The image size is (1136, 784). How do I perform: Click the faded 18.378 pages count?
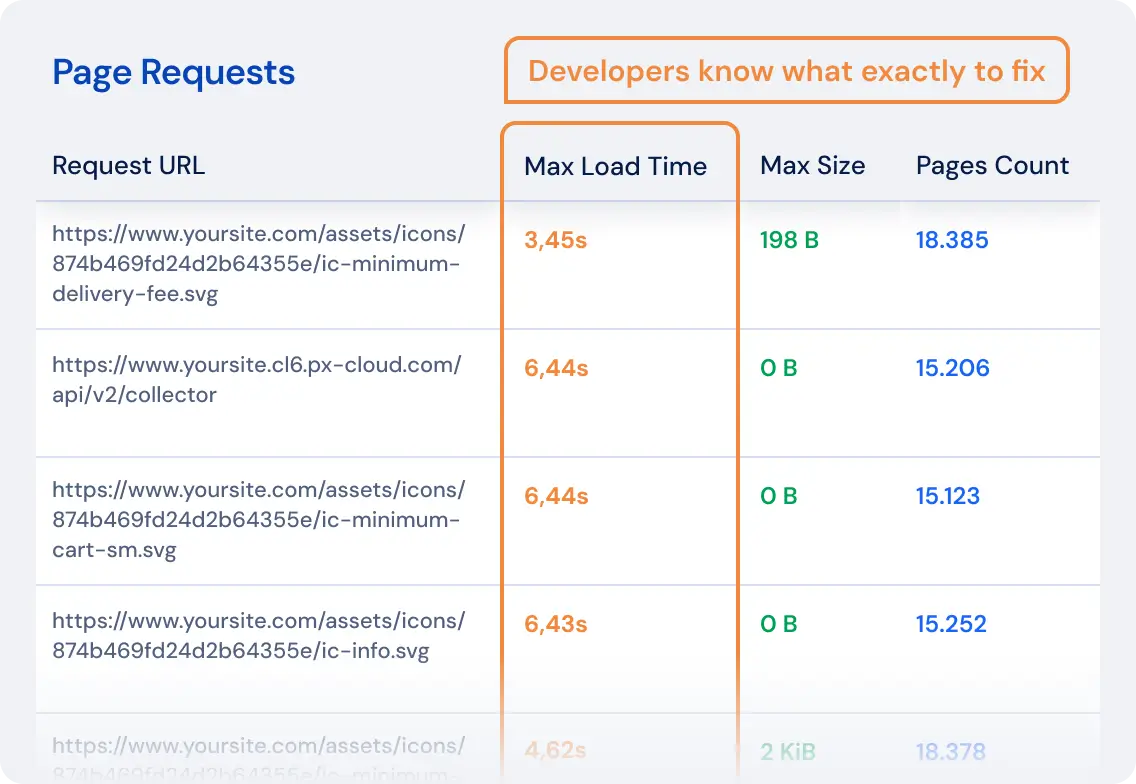coord(951,751)
